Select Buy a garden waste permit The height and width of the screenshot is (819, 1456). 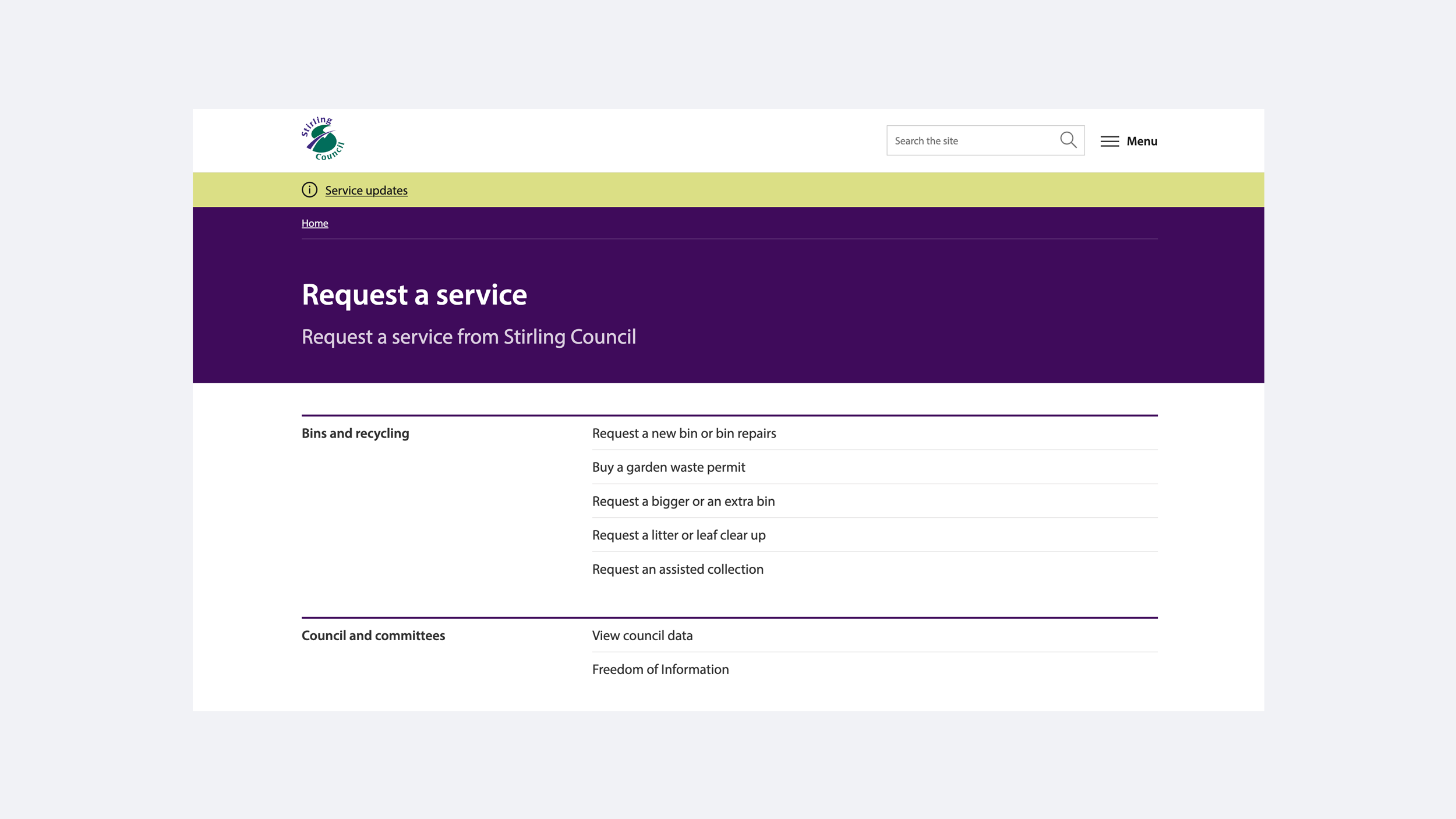(668, 467)
